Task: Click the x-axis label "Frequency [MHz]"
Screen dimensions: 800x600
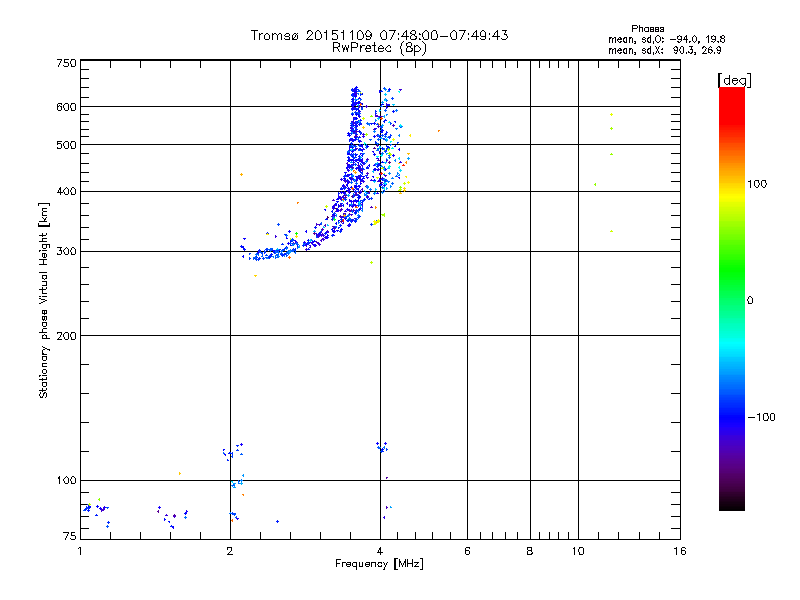Action: pos(379,564)
